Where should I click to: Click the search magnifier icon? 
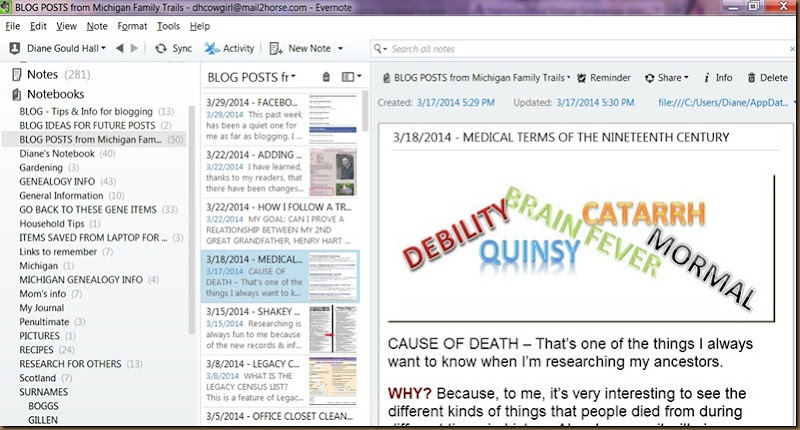click(378, 48)
